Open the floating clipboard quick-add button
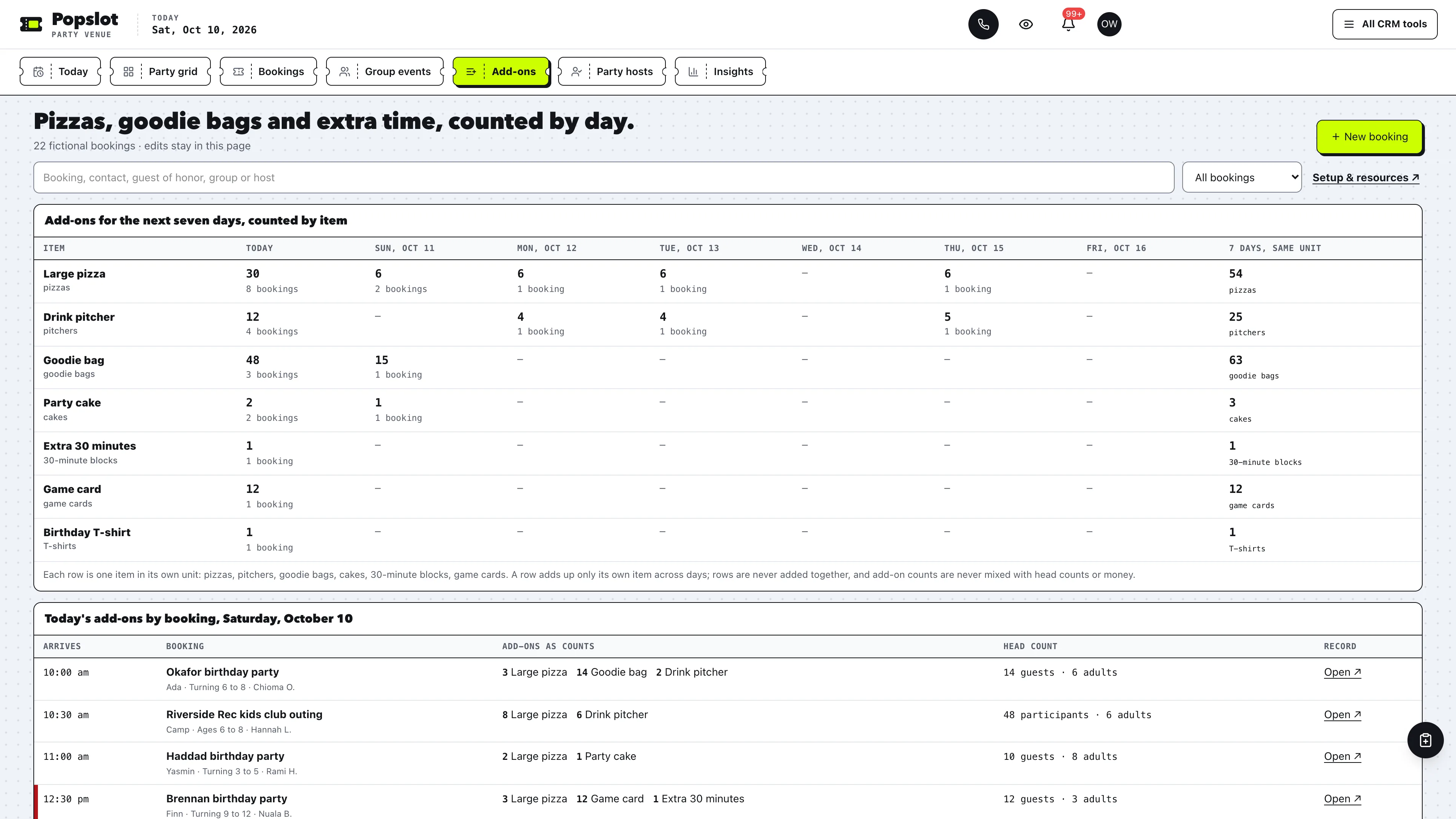 tap(1425, 740)
